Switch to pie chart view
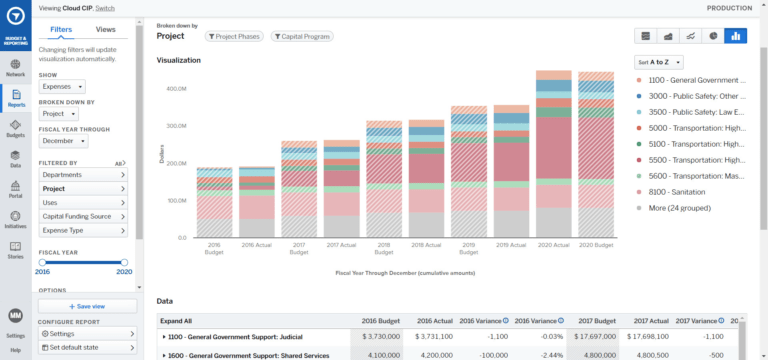The height and width of the screenshot is (360, 768). (713, 36)
